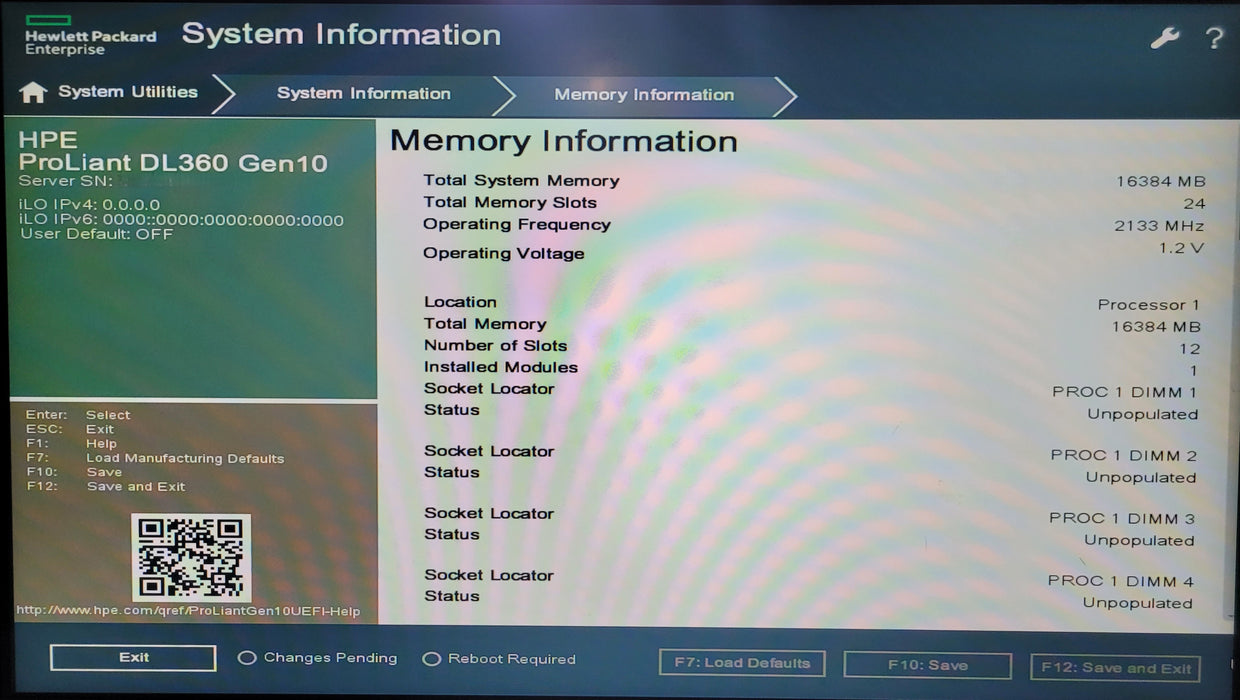Select Total Memory Slots label
The height and width of the screenshot is (700, 1240).
pyautogui.click(x=510, y=202)
